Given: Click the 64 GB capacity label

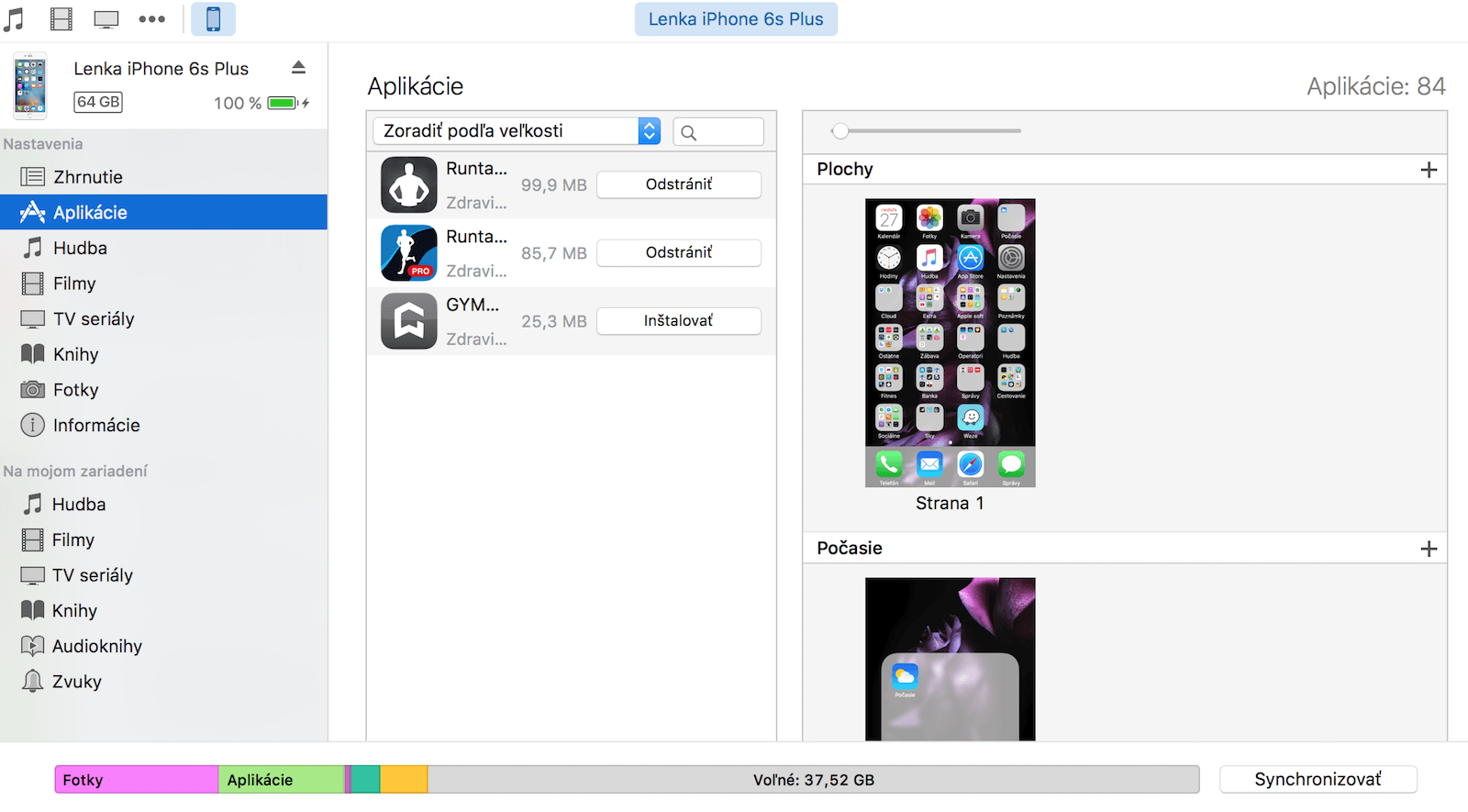Looking at the screenshot, I should coord(98,102).
